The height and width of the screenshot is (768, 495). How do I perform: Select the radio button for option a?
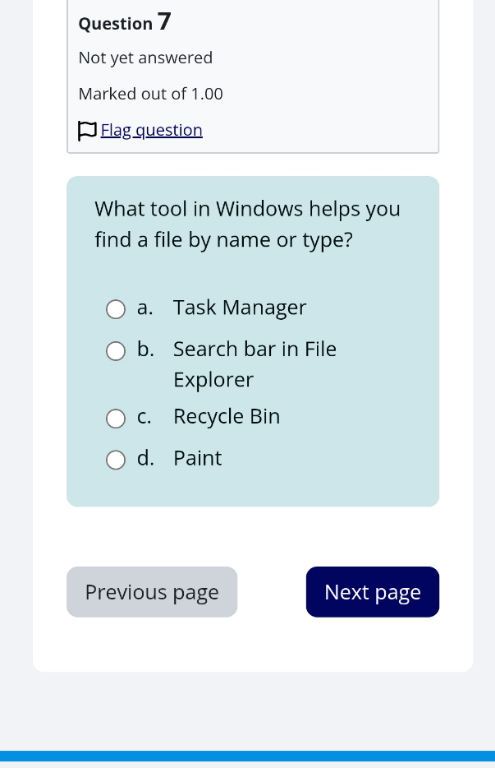116,309
